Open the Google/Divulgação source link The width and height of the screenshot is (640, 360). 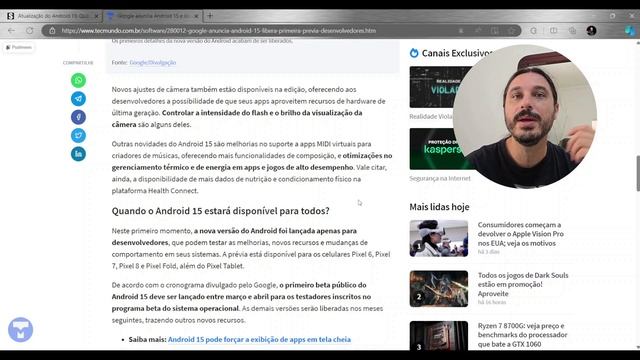tap(153, 62)
